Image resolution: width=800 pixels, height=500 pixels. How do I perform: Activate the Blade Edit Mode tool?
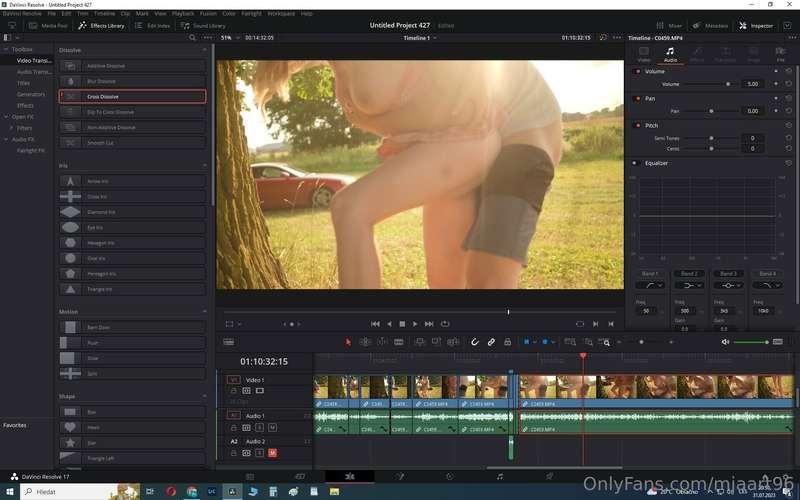pyautogui.click(x=399, y=342)
